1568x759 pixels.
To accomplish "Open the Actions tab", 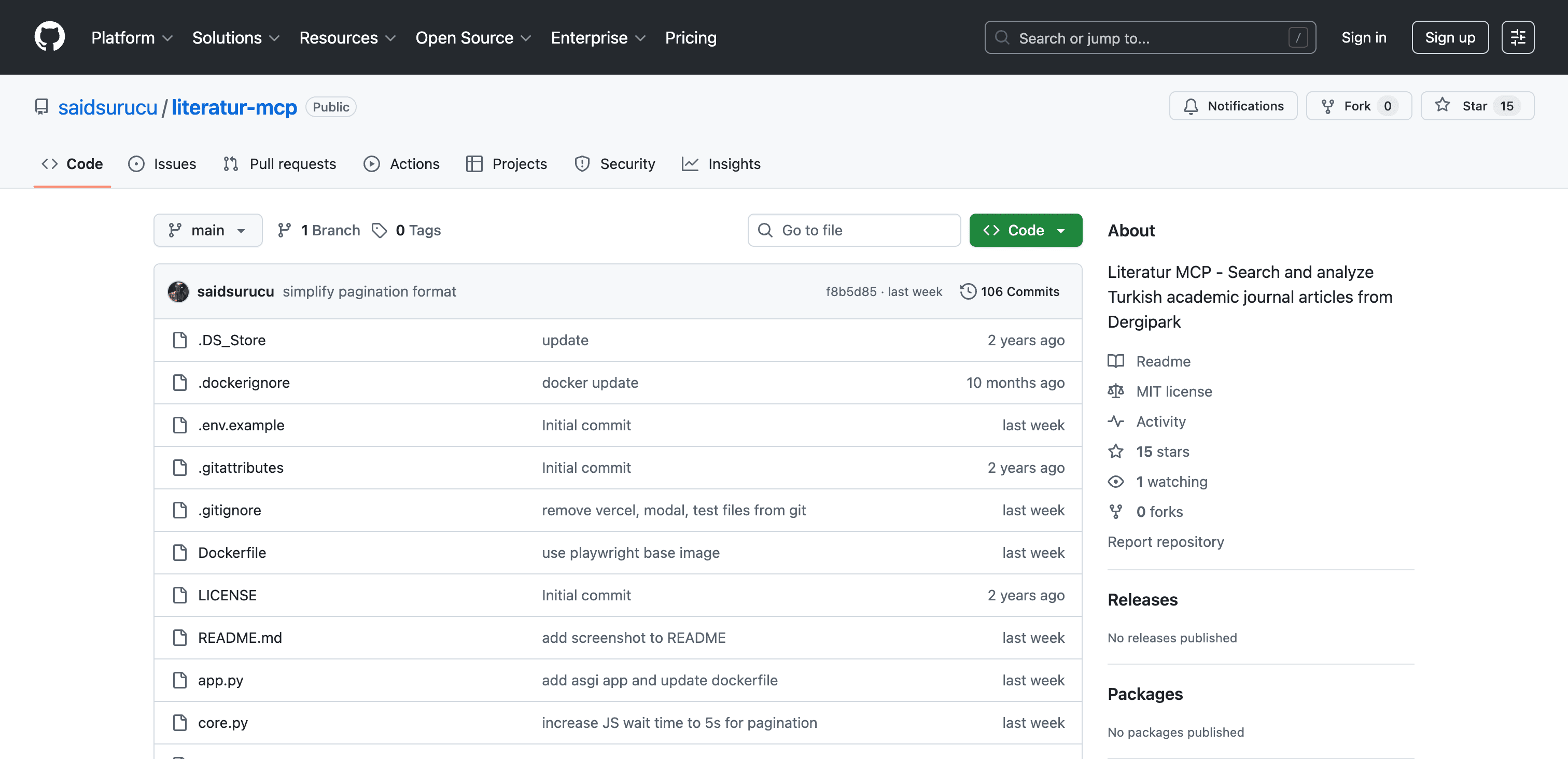I will [x=401, y=164].
